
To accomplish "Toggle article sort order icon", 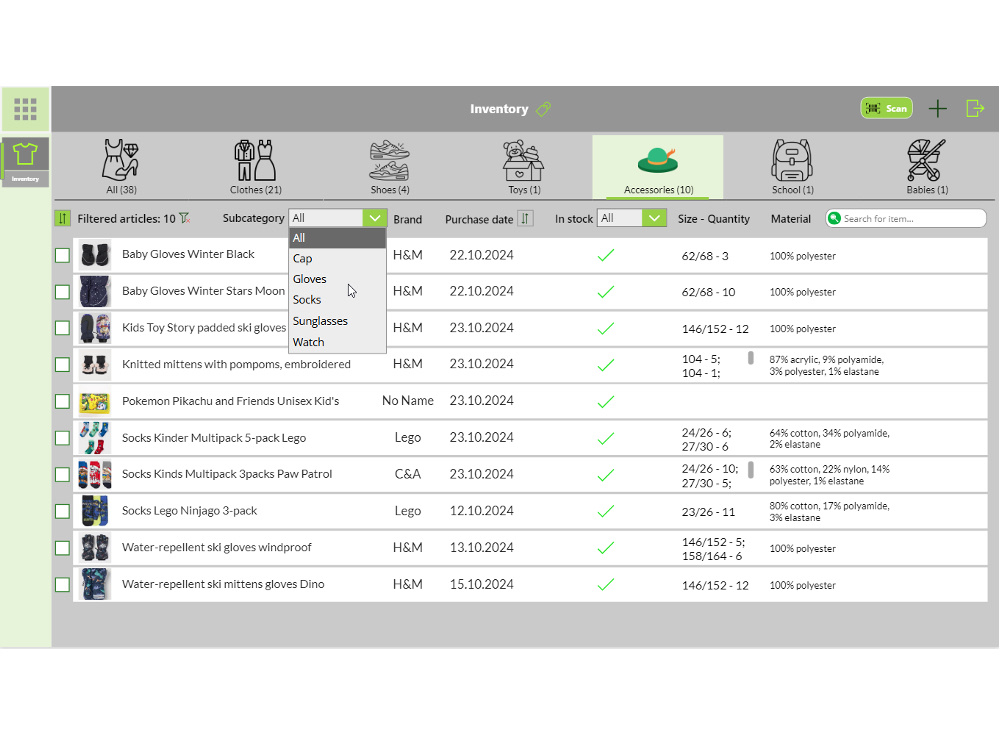I will point(62,219).
